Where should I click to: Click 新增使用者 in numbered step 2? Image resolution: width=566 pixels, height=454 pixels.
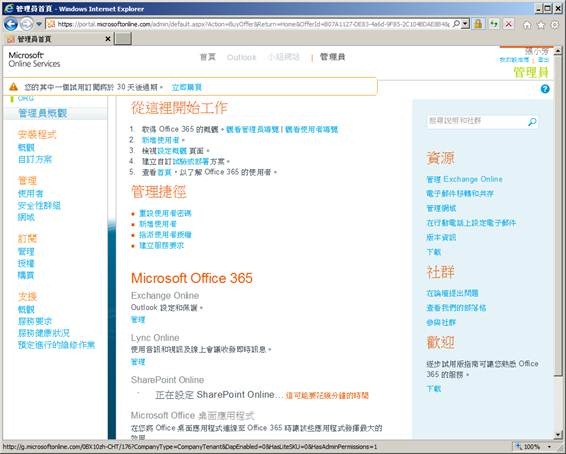click(160, 140)
